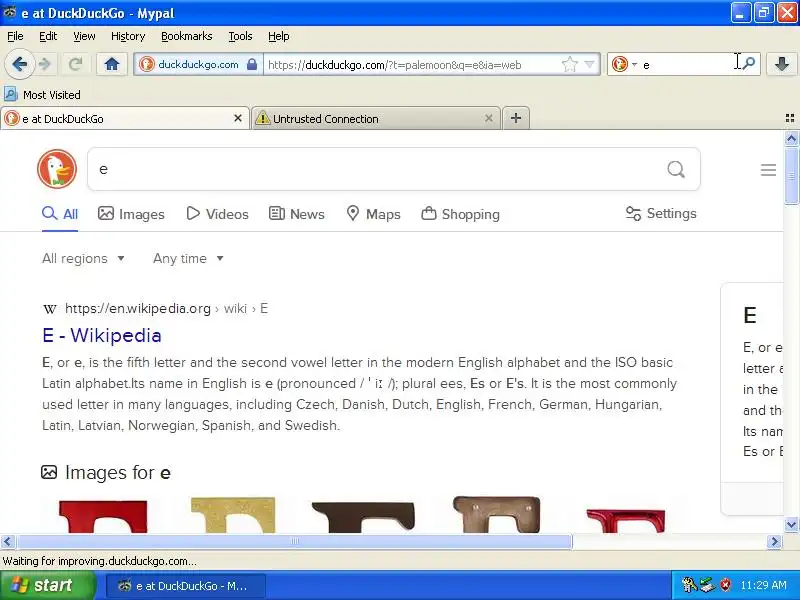Open the File menu
Screen dimensions: 800x600
point(15,36)
